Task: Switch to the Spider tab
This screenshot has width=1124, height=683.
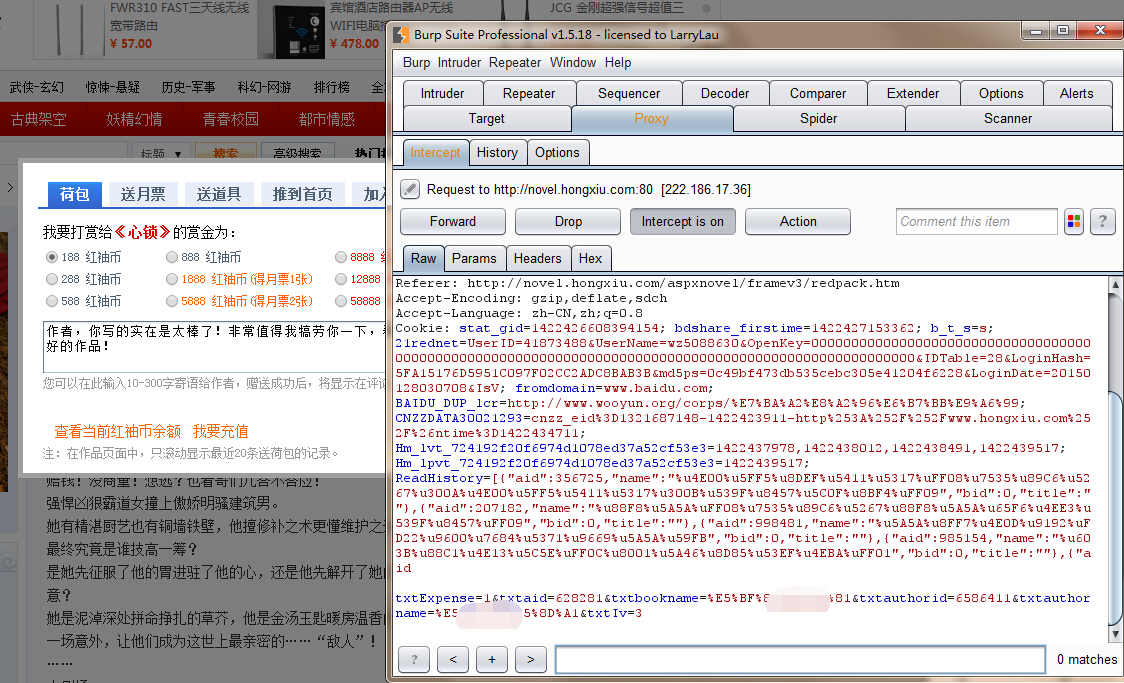Action: (x=819, y=118)
